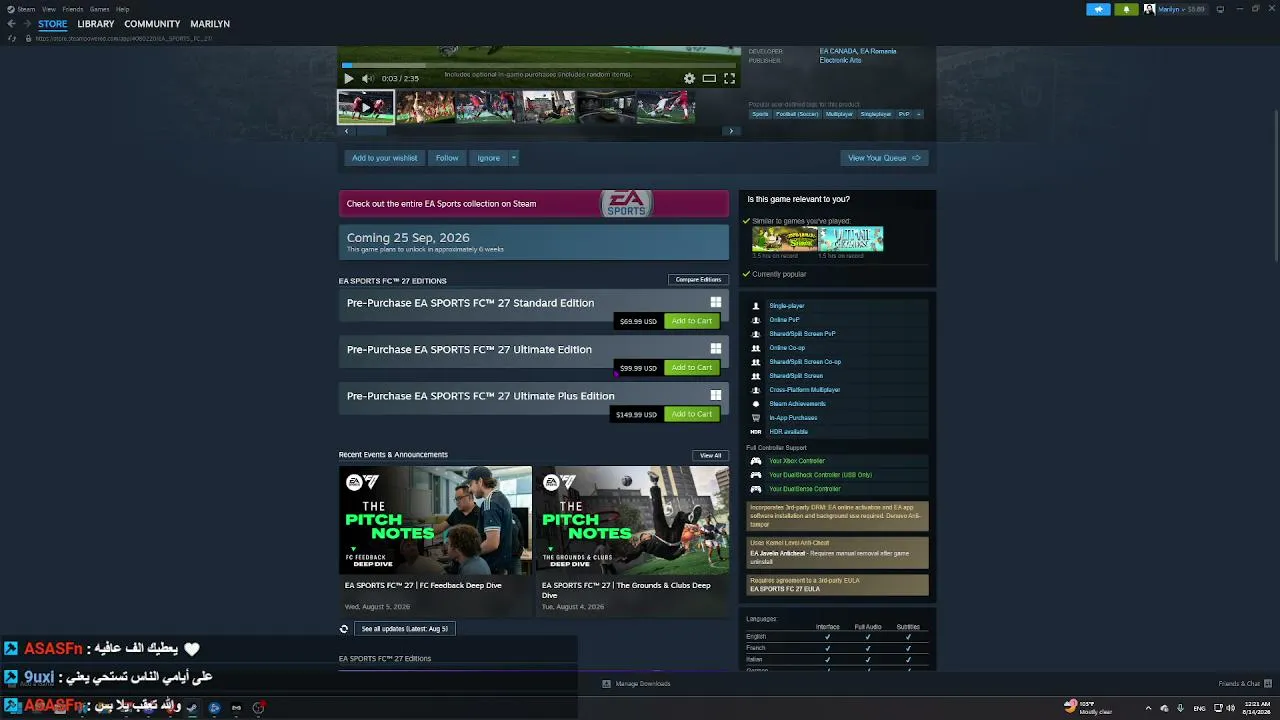The width and height of the screenshot is (1280, 720).
Task: Open Big Picture mode monitor icon
Action: pos(1220,9)
